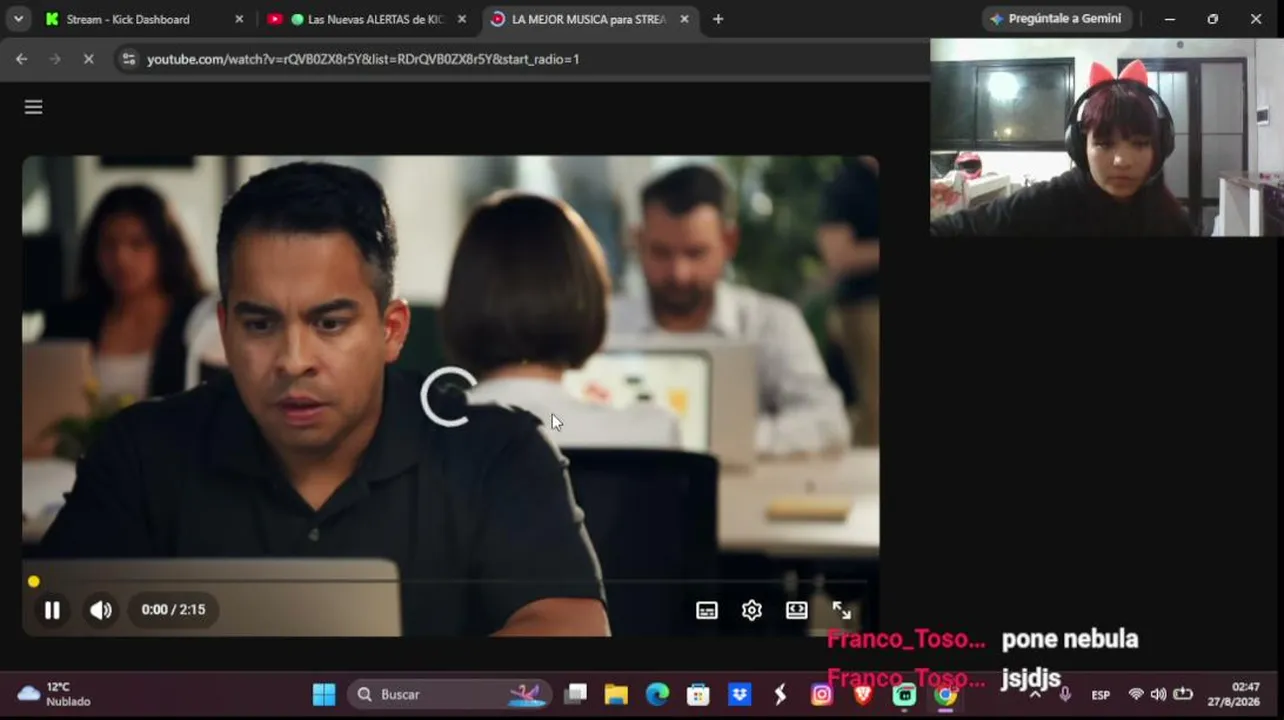The width and height of the screenshot is (1284, 720).
Task: Click the taskbar Buscar search box
Action: click(x=449, y=694)
